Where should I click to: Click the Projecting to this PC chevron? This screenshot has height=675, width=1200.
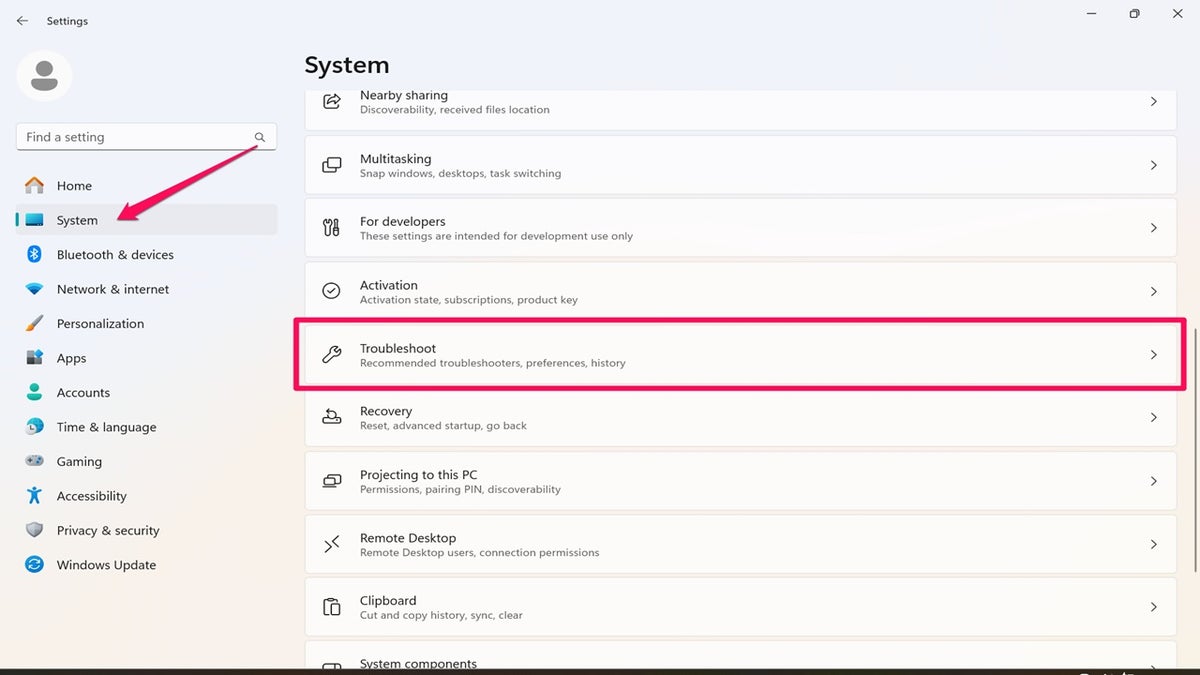[1153, 481]
